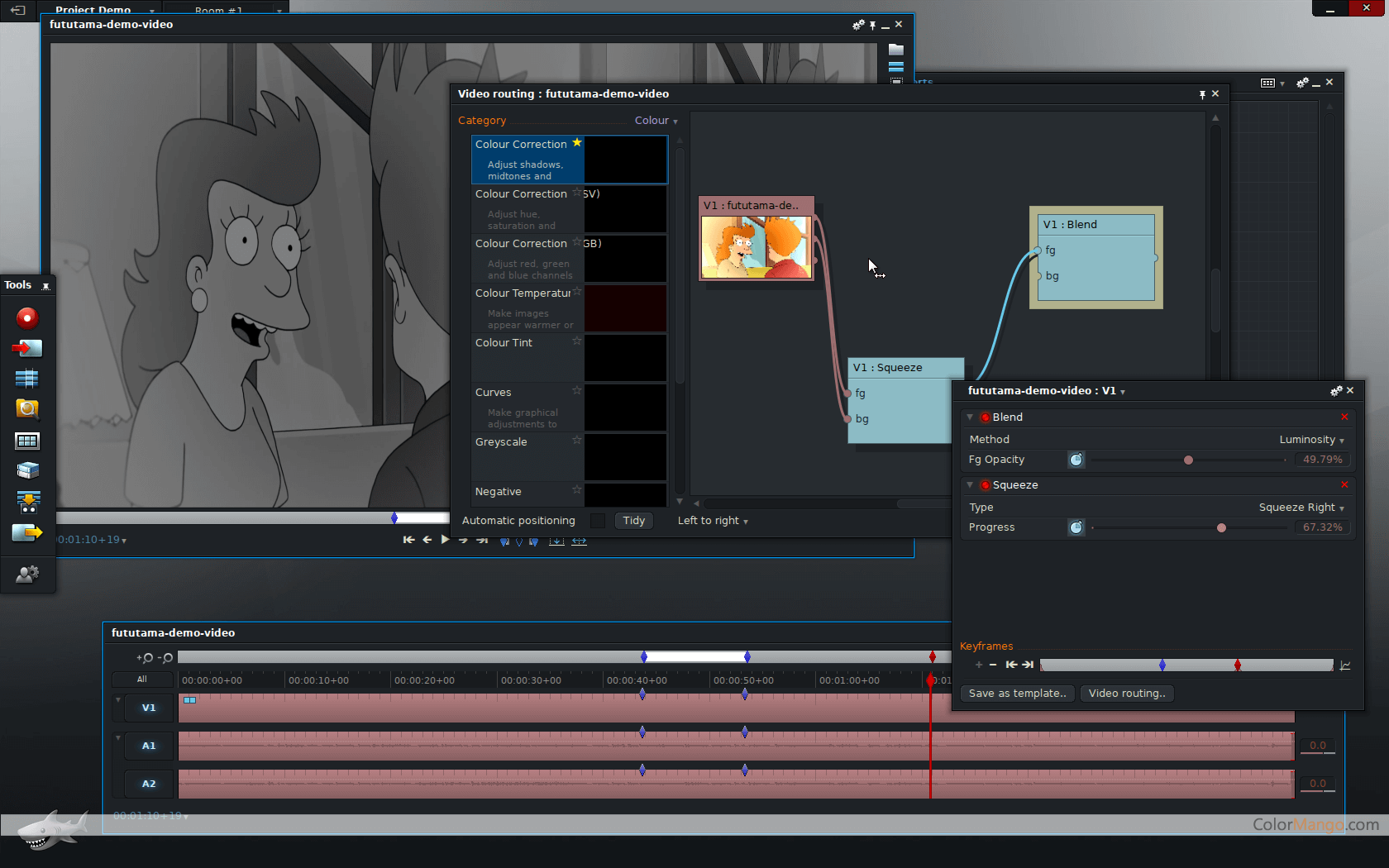Star the Greyscale effect as favourite

click(x=577, y=440)
